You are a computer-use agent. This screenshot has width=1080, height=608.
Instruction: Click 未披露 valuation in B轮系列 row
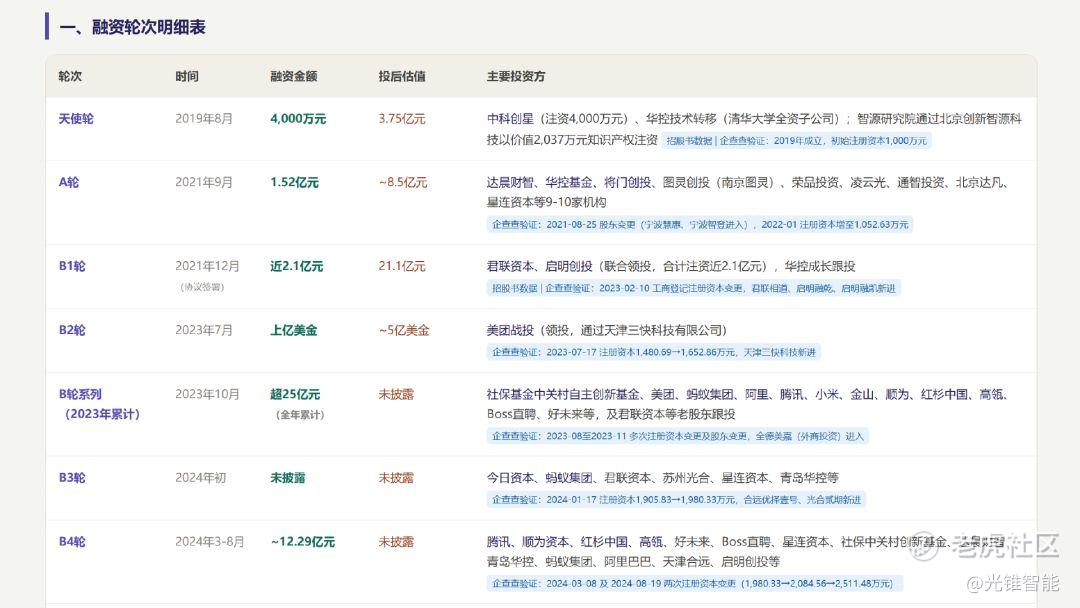pos(396,395)
